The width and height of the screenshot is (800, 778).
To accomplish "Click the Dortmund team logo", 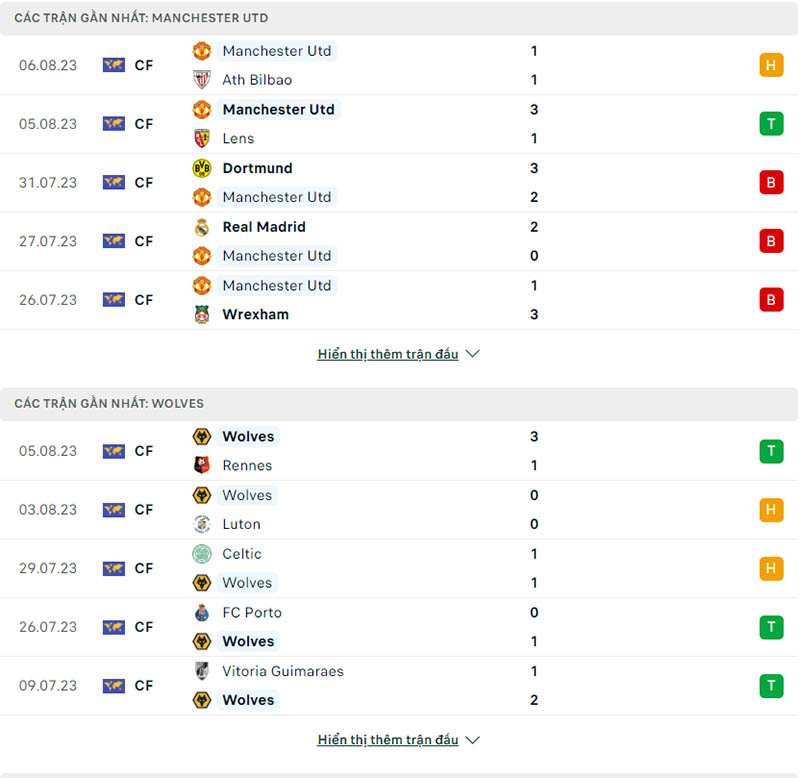I will (202, 168).
